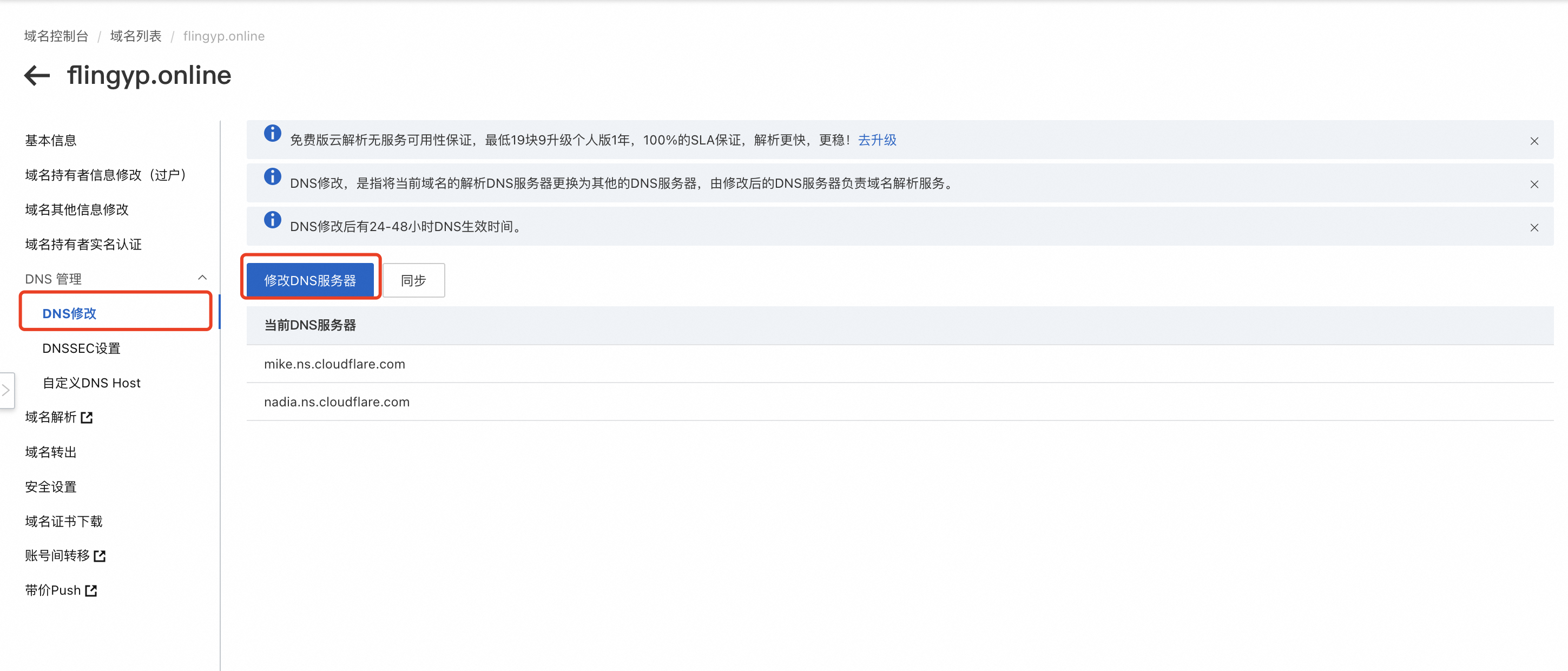1568x671 pixels.
Task: Select DNS修改 in the sidebar
Action: 69,313
